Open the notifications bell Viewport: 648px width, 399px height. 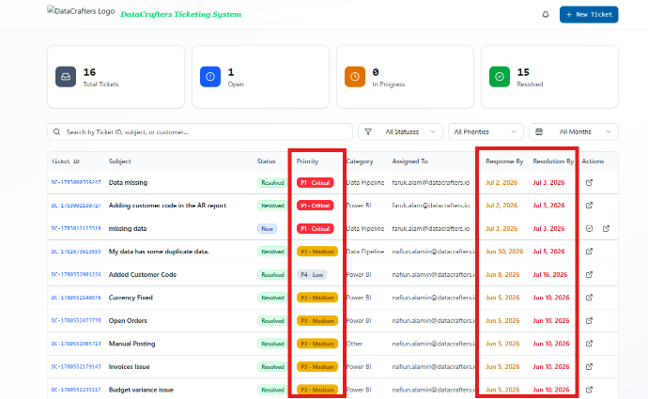(x=546, y=14)
